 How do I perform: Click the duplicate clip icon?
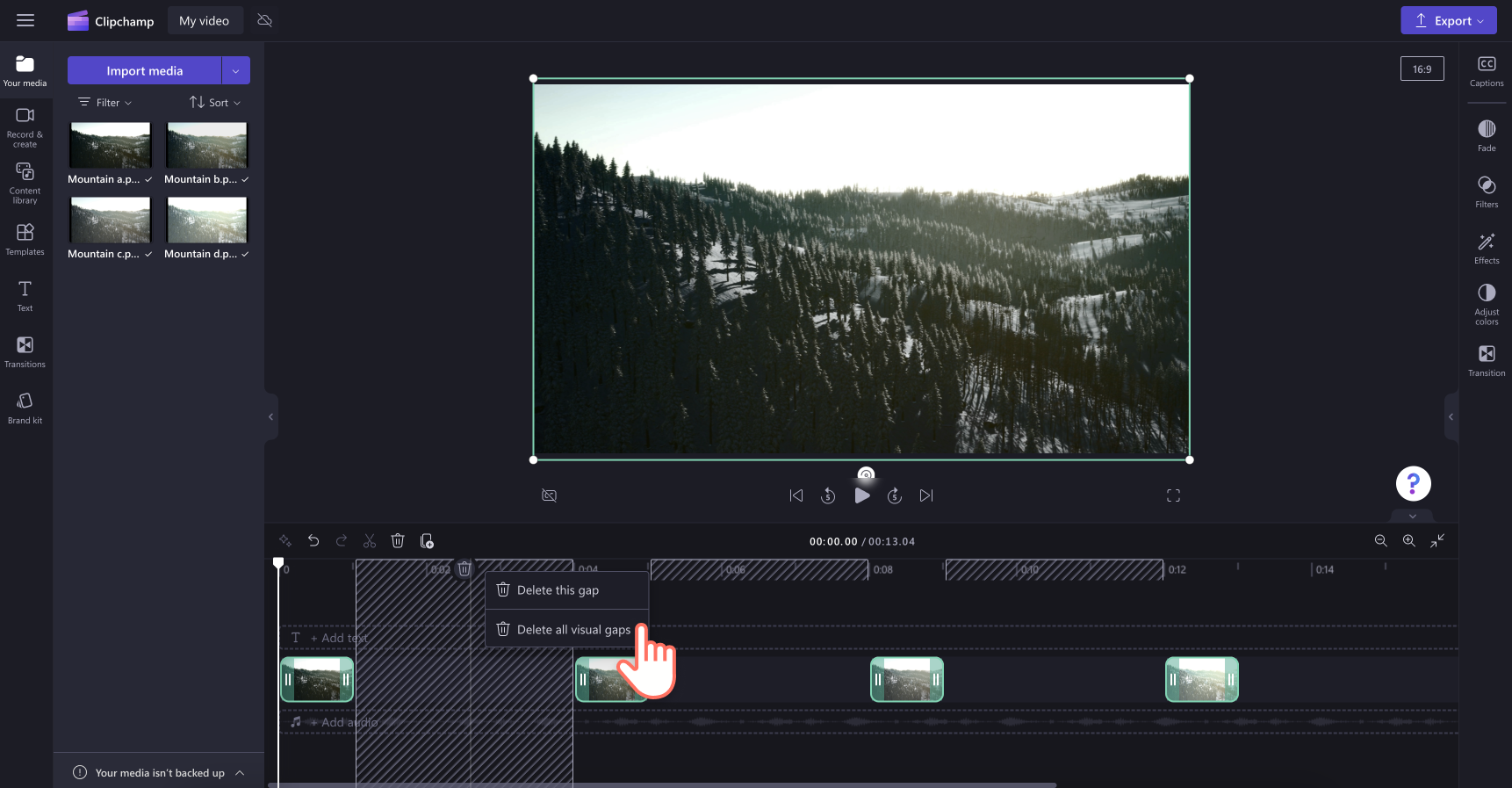click(x=427, y=541)
